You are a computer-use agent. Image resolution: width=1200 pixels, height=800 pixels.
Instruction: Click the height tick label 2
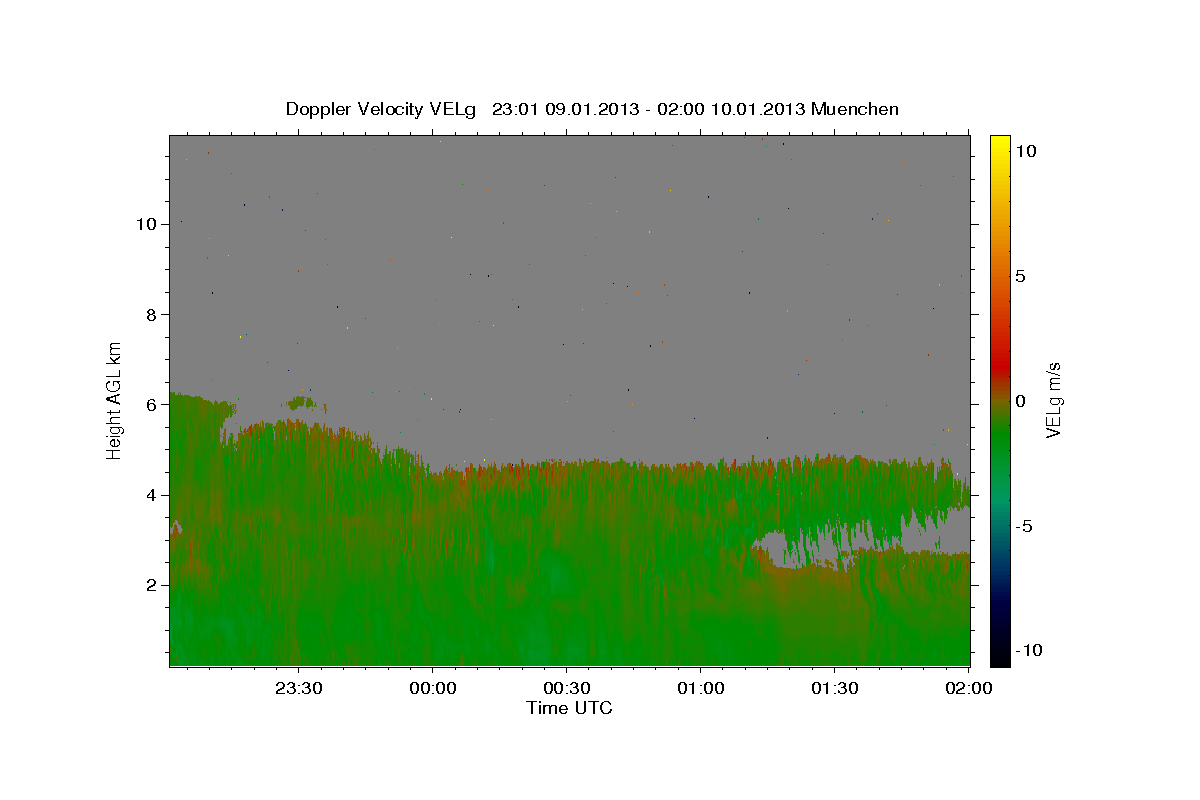tap(150, 584)
